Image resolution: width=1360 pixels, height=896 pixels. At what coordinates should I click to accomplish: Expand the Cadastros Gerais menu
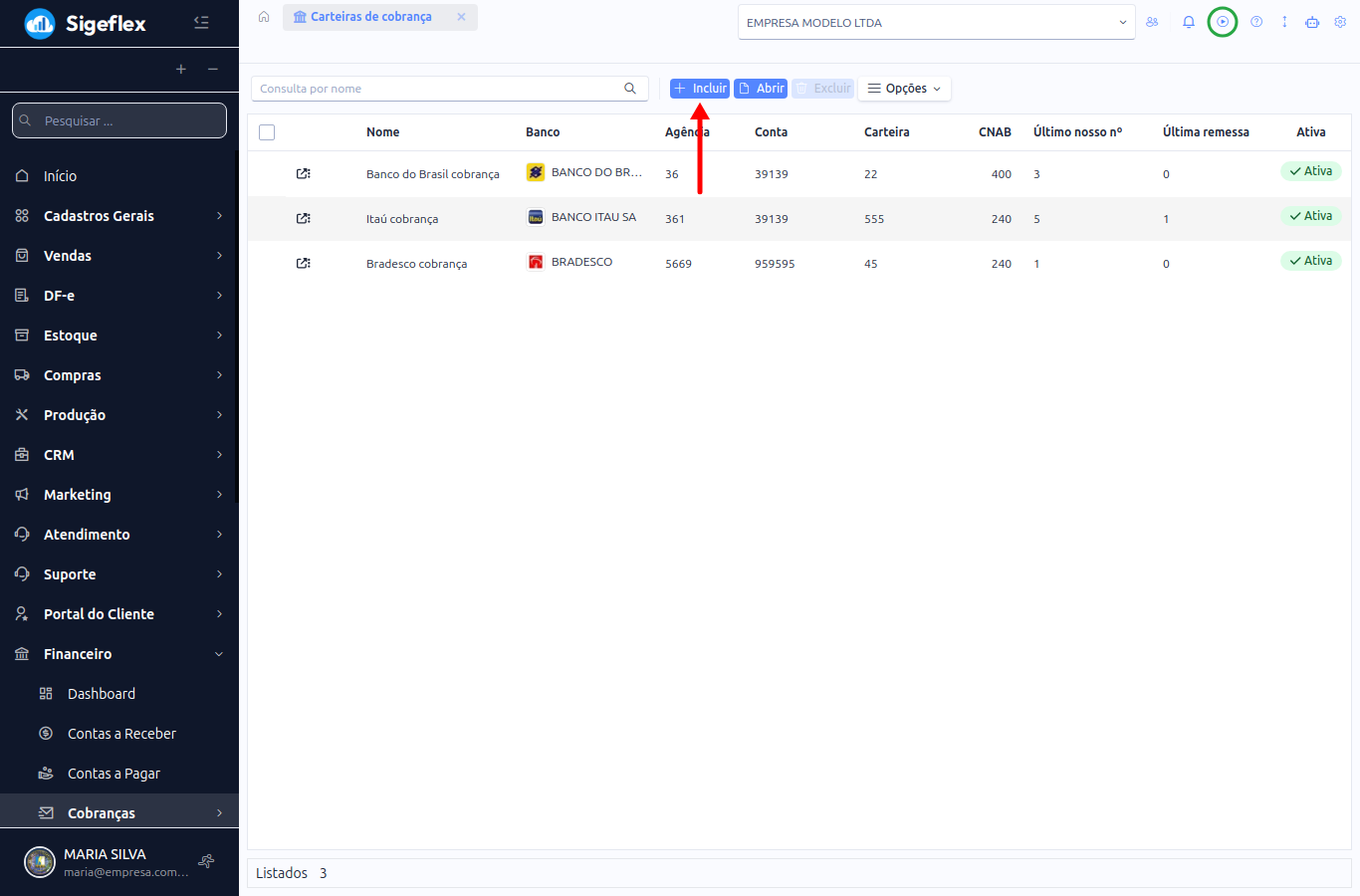pos(119,216)
